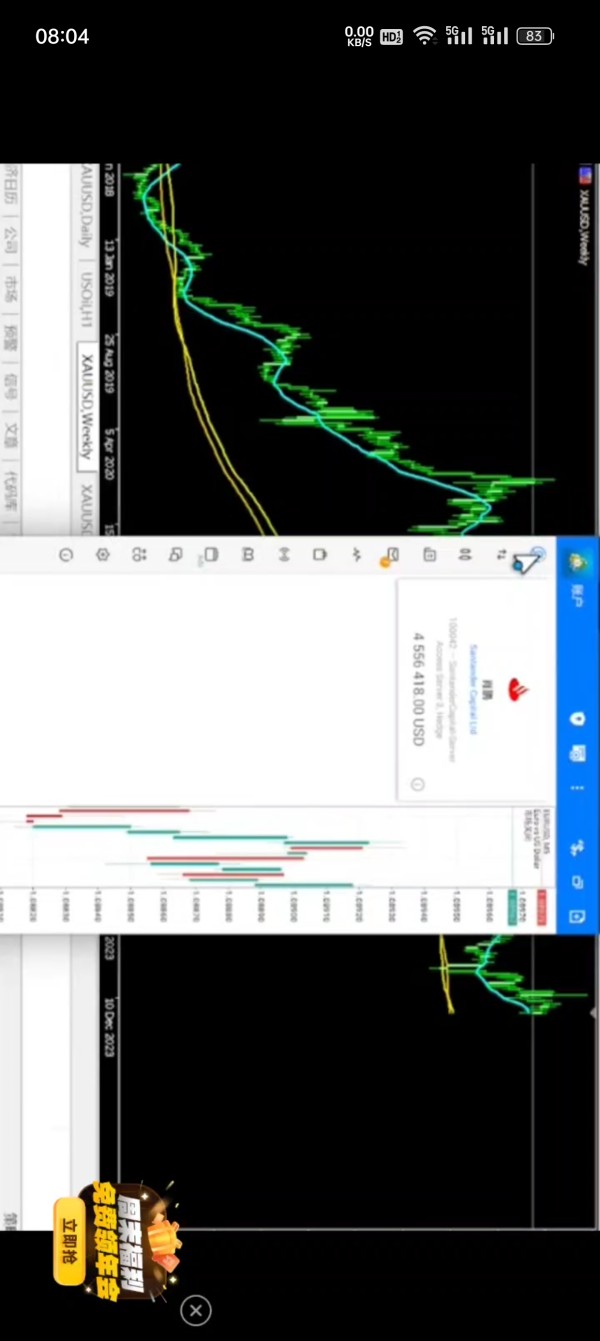Viewport: 600px width, 1341px height.
Task: Switch to the USOil,H1 chart tab
Action: click(87, 298)
